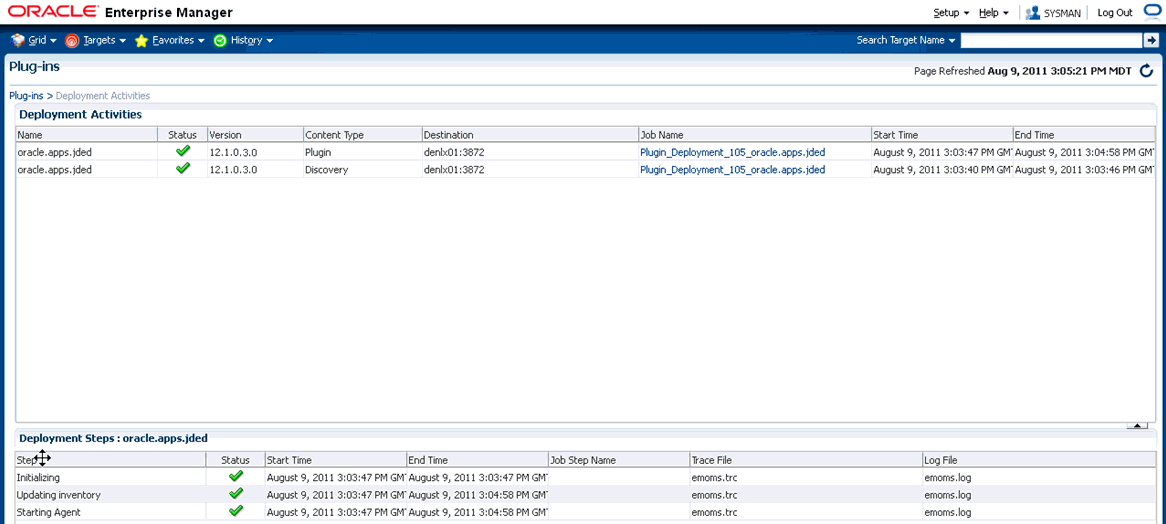Click the status checkmark in the Discovery row
This screenshot has width=1166, height=524.
(182, 169)
